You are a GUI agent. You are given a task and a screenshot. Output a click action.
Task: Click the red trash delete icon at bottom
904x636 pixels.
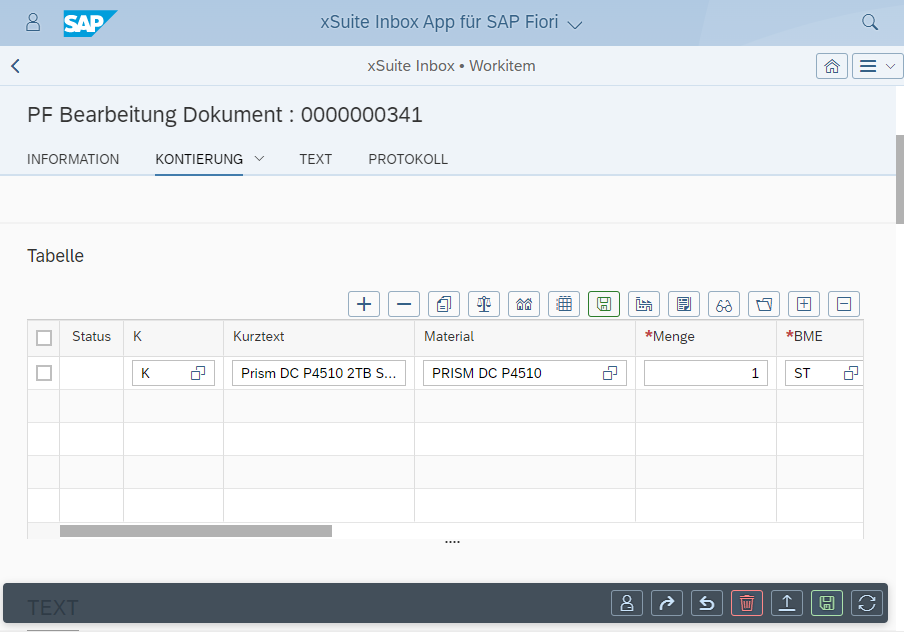[x=747, y=603]
